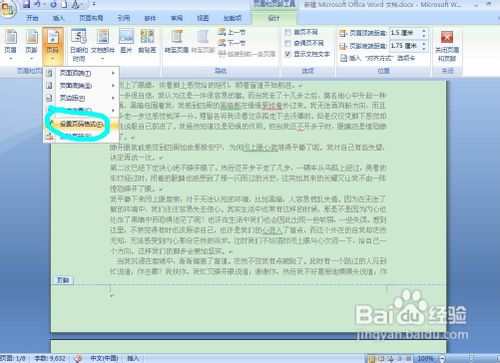Switch to the 开始 Home tab
This screenshot has height=363, width=500.
[x=32, y=18]
